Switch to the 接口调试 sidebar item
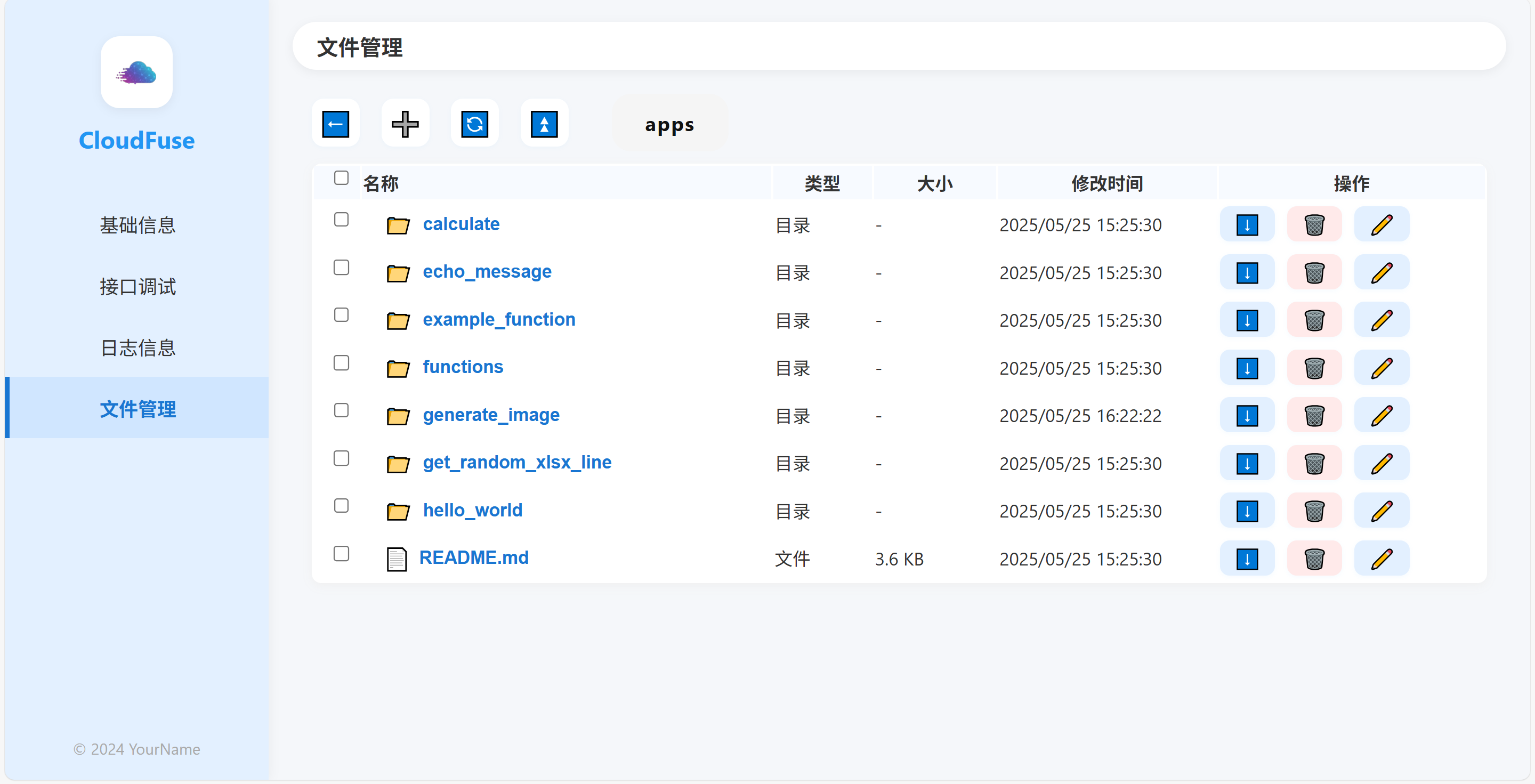Viewport: 1535px width, 784px height. pos(138,287)
